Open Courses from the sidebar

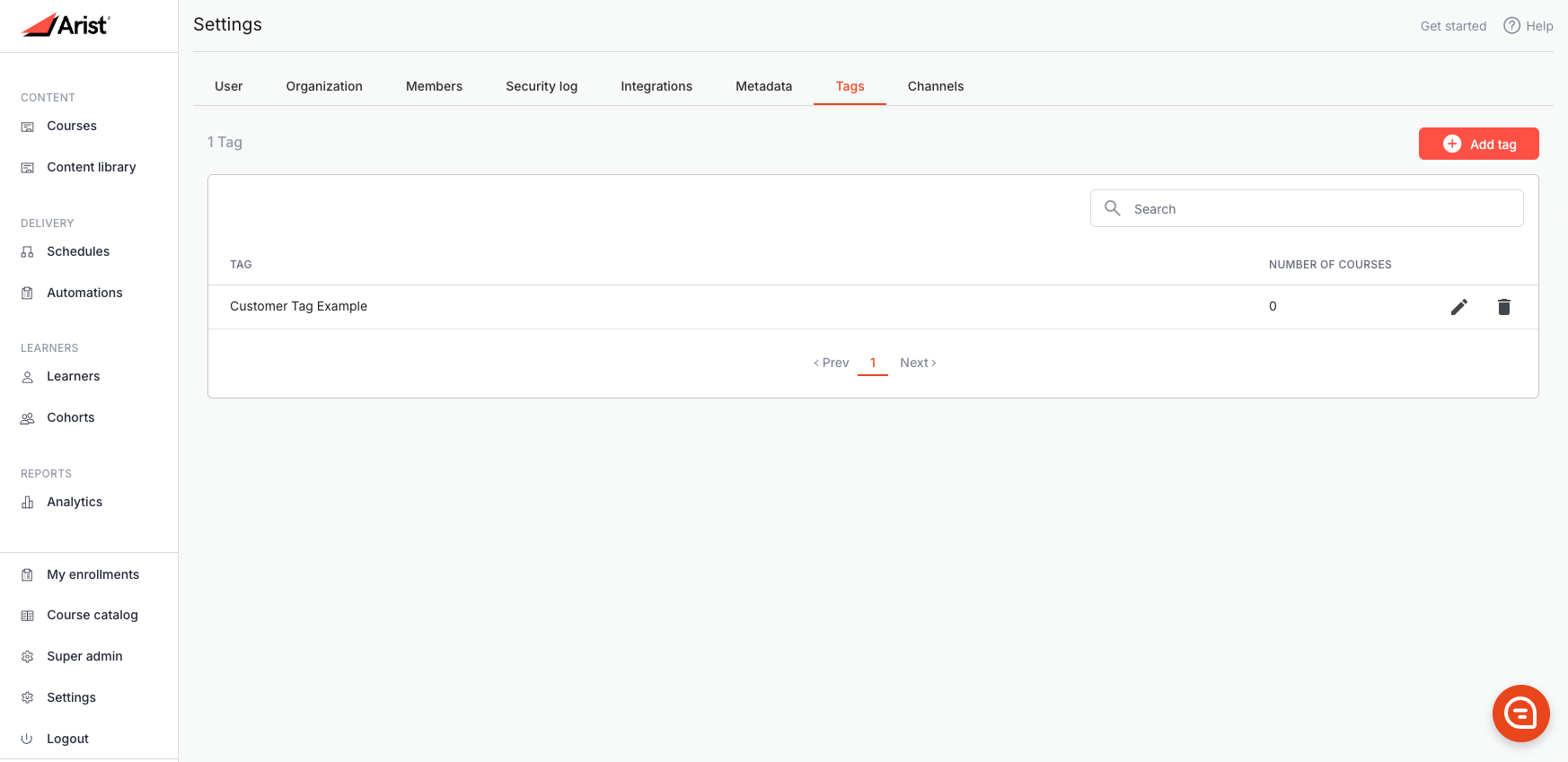tap(72, 126)
